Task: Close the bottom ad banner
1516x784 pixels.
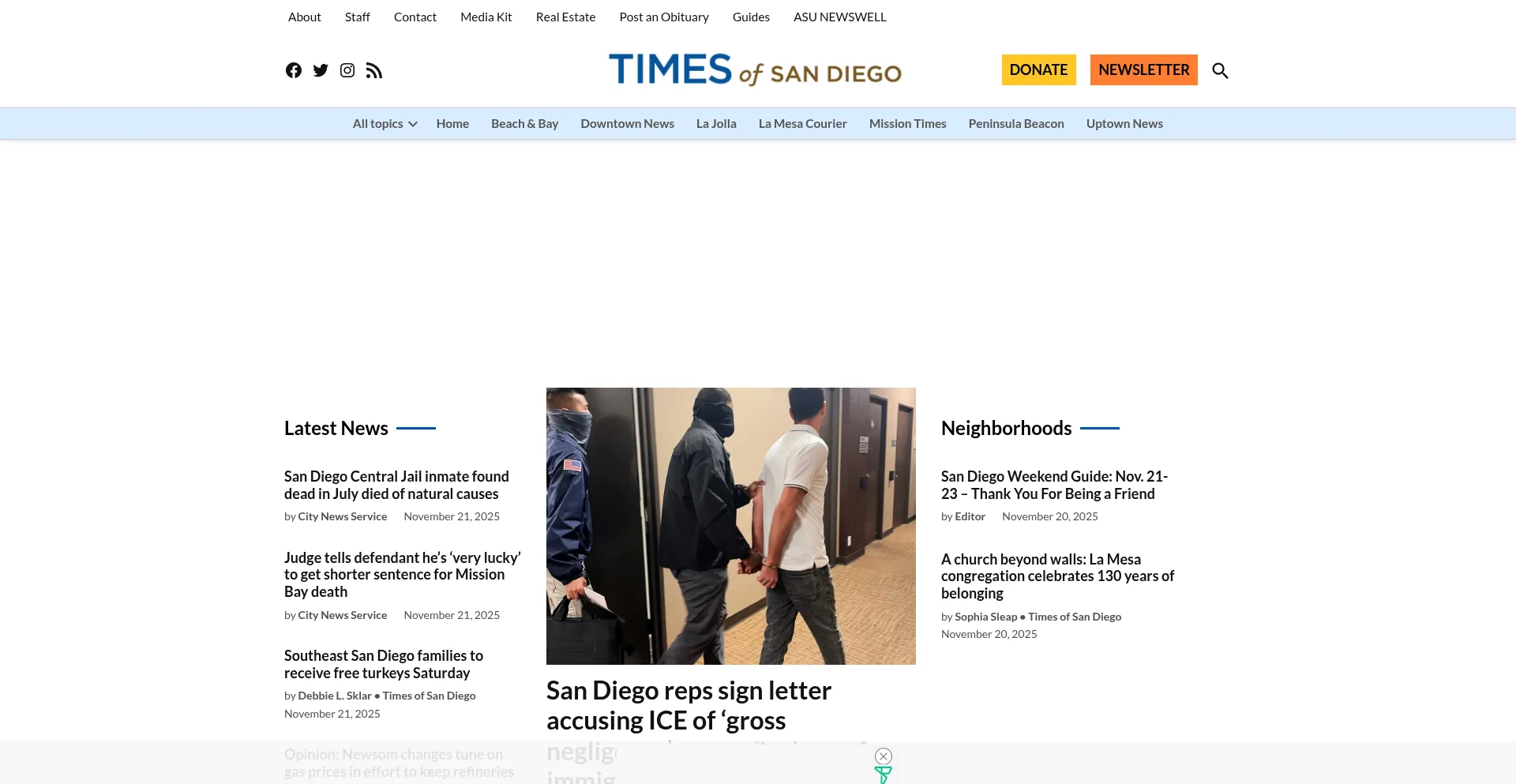Action: click(x=884, y=756)
